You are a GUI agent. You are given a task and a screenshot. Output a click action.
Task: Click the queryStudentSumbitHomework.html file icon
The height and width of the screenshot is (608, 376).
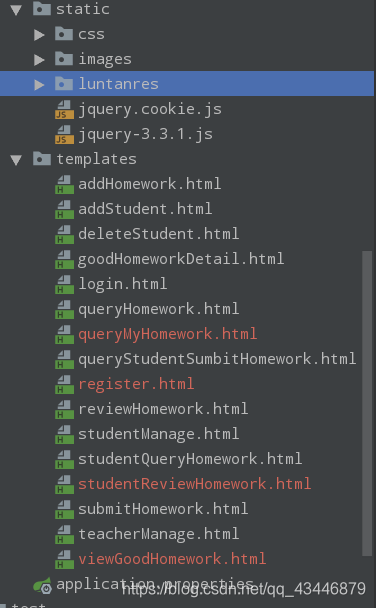point(64,359)
